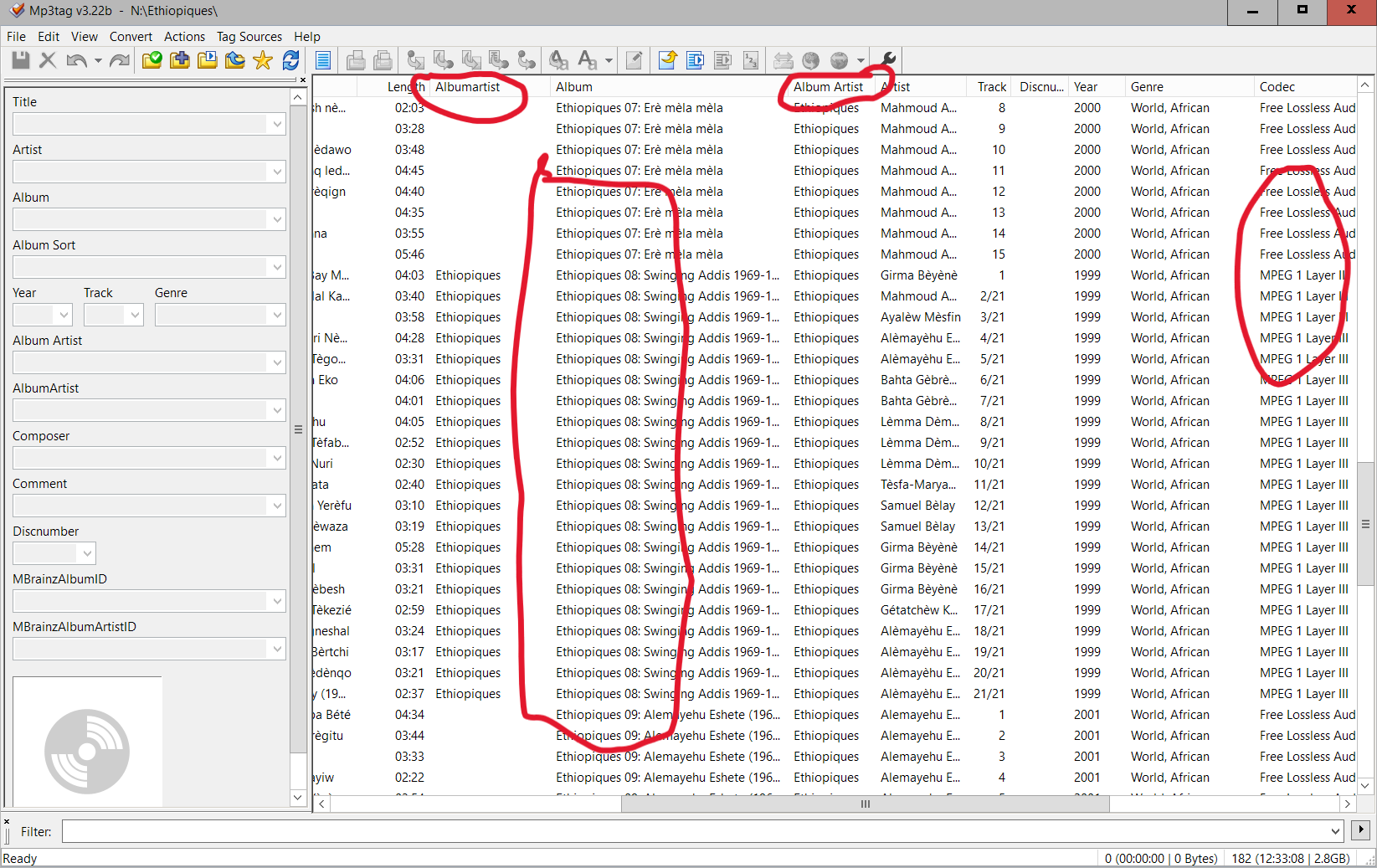The width and height of the screenshot is (1377, 868).
Task: Open the Tag Sources menu
Action: coord(249,37)
